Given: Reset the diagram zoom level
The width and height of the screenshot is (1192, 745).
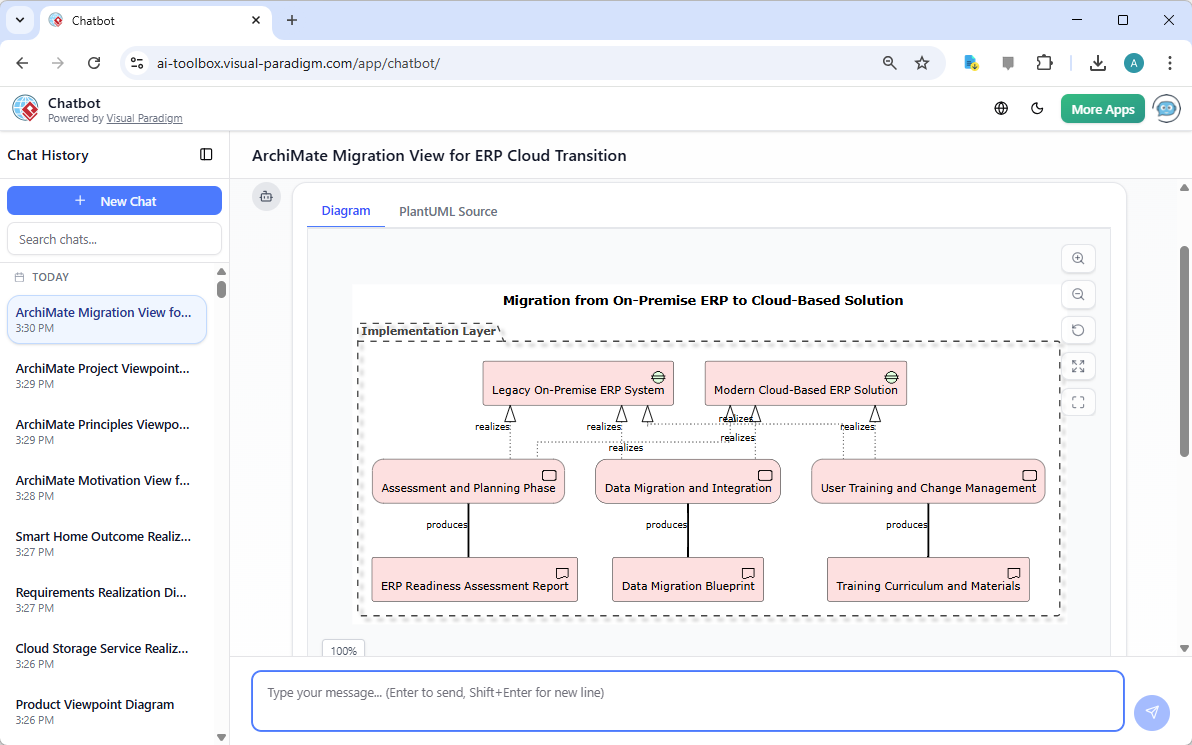Looking at the screenshot, I should pyautogui.click(x=1078, y=330).
